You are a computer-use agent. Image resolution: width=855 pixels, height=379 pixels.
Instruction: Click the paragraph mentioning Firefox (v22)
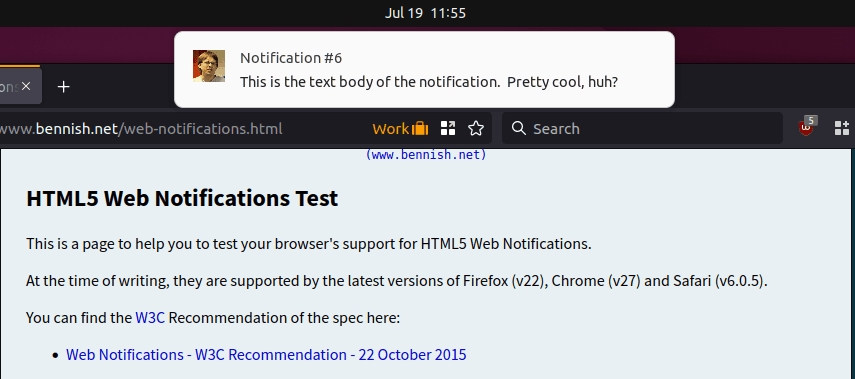pos(396,282)
